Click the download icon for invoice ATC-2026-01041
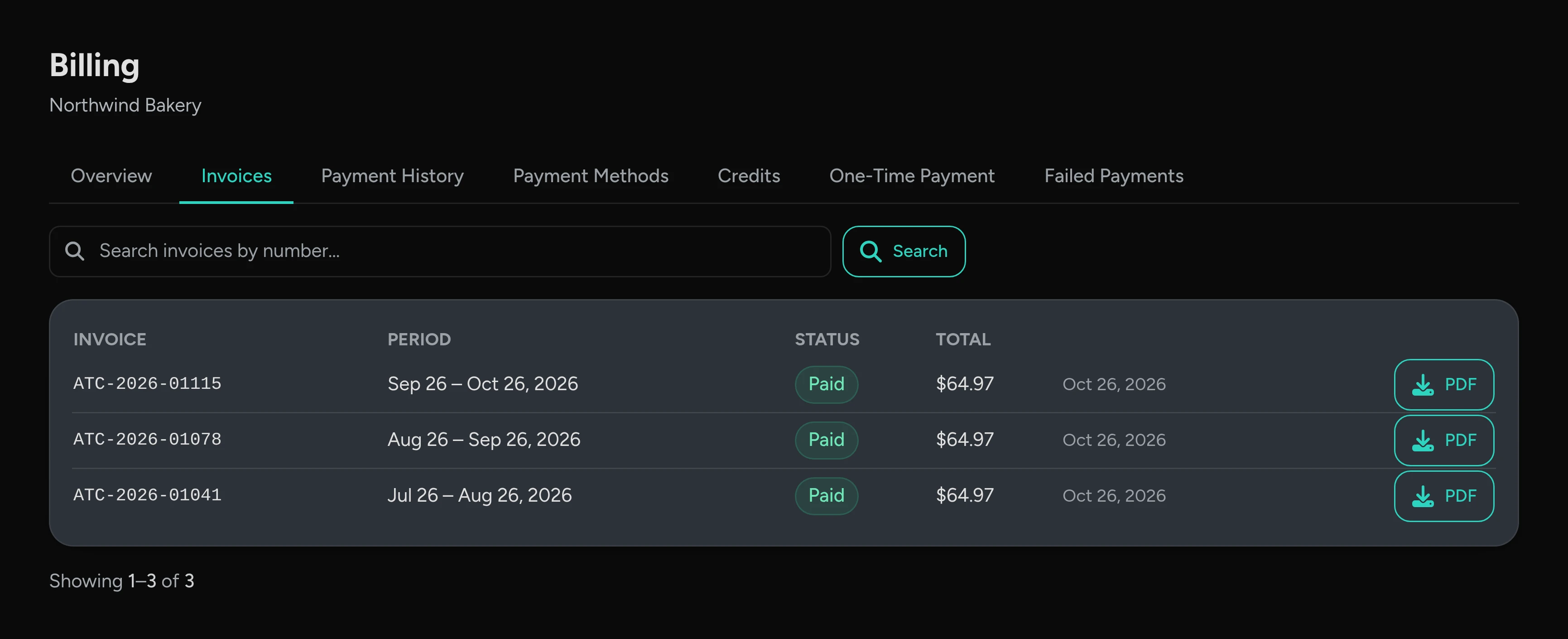This screenshot has width=1568, height=639. click(x=1423, y=496)
